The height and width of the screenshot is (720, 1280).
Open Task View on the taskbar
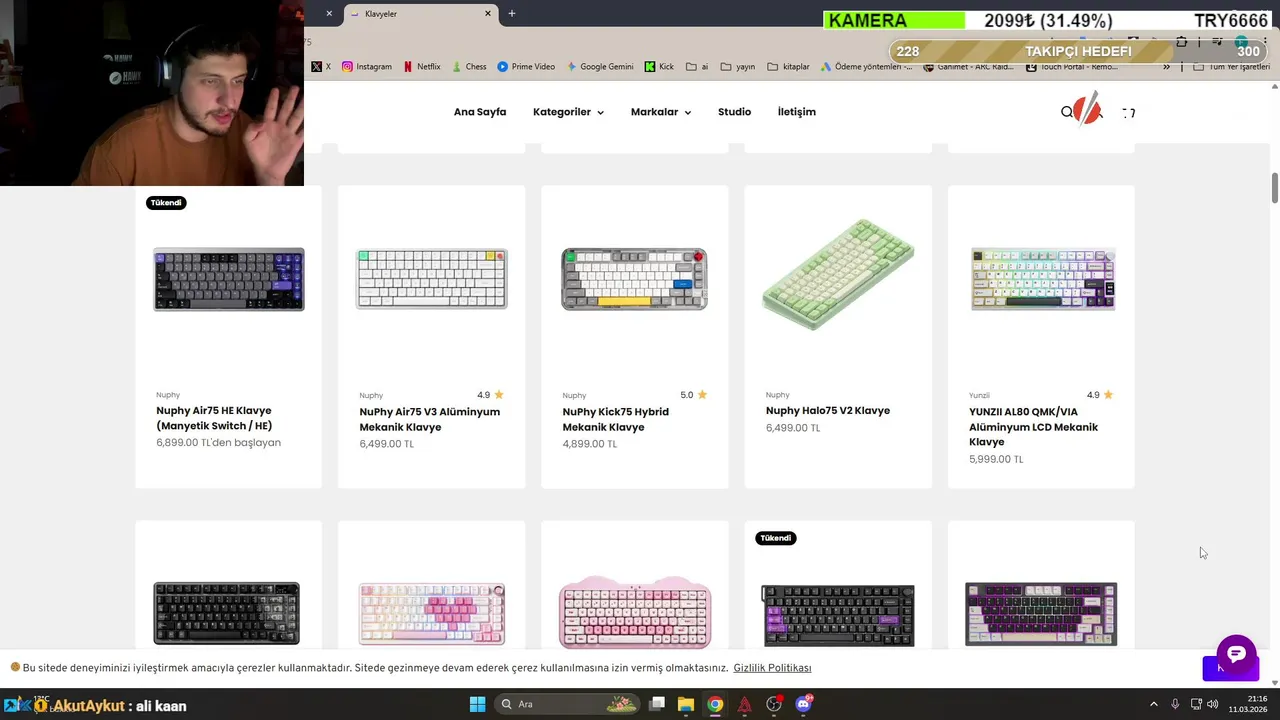(657, 704)
